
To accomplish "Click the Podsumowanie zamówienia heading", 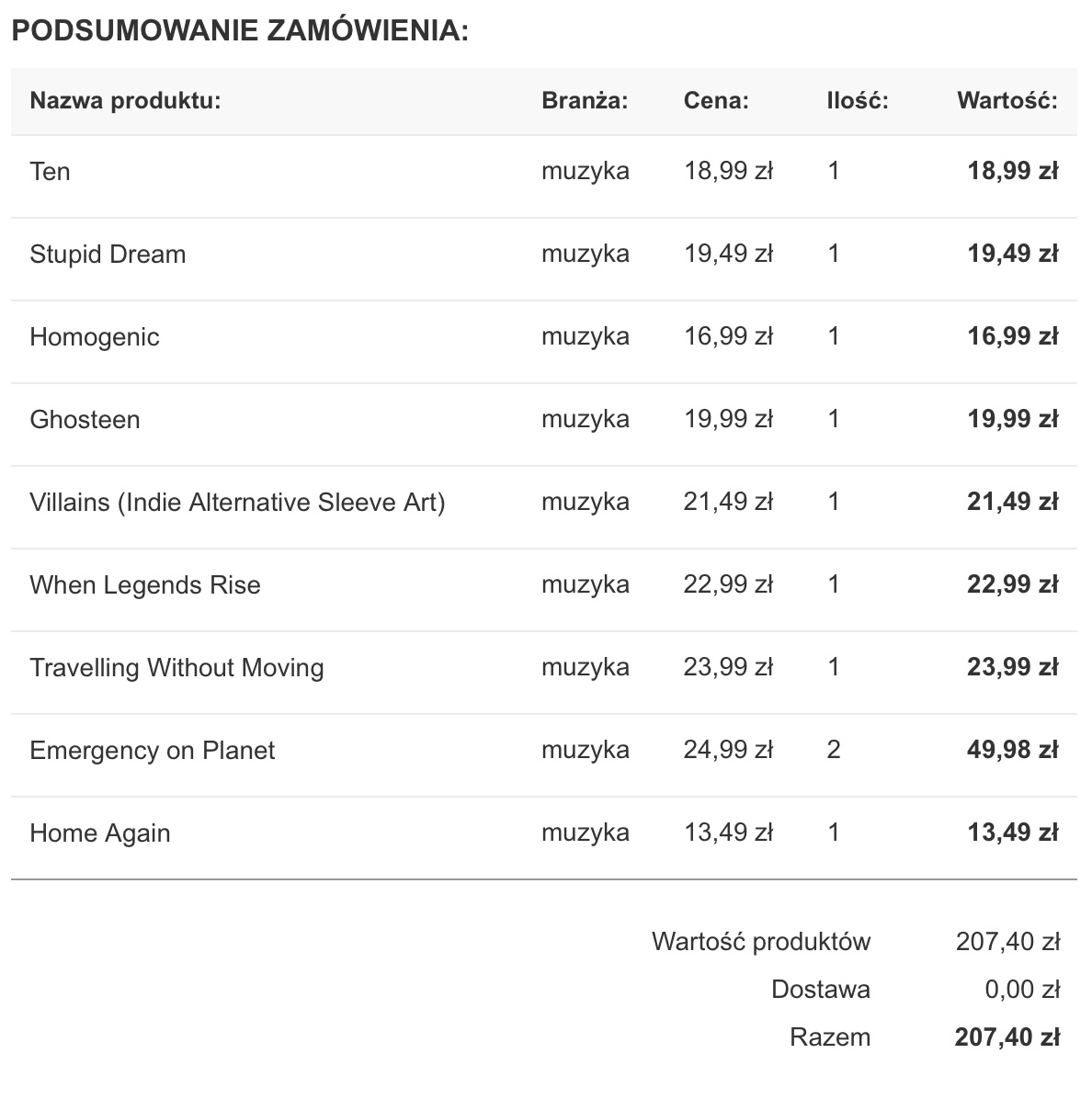I will (240, 30).
